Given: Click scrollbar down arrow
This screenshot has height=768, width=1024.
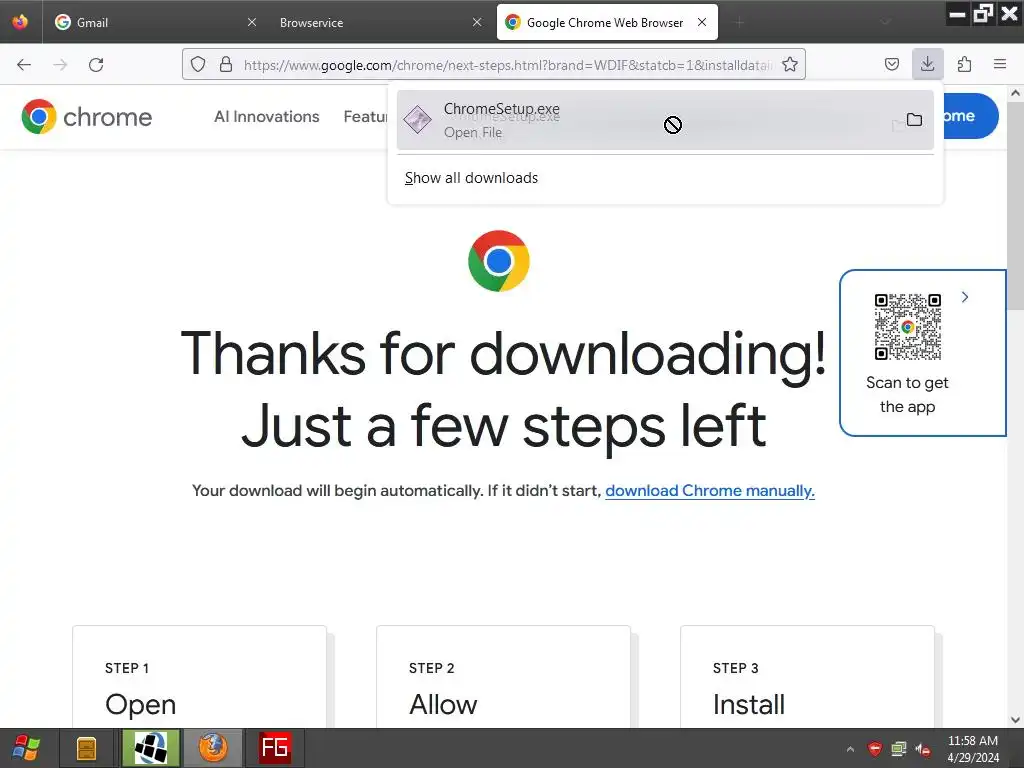Looking at the screenshot, I should [x=1016, y=720].
